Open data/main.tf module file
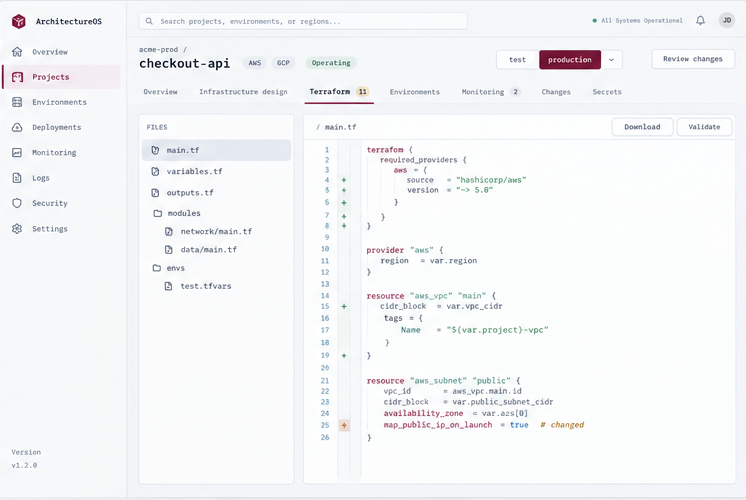 click(216, 249)
